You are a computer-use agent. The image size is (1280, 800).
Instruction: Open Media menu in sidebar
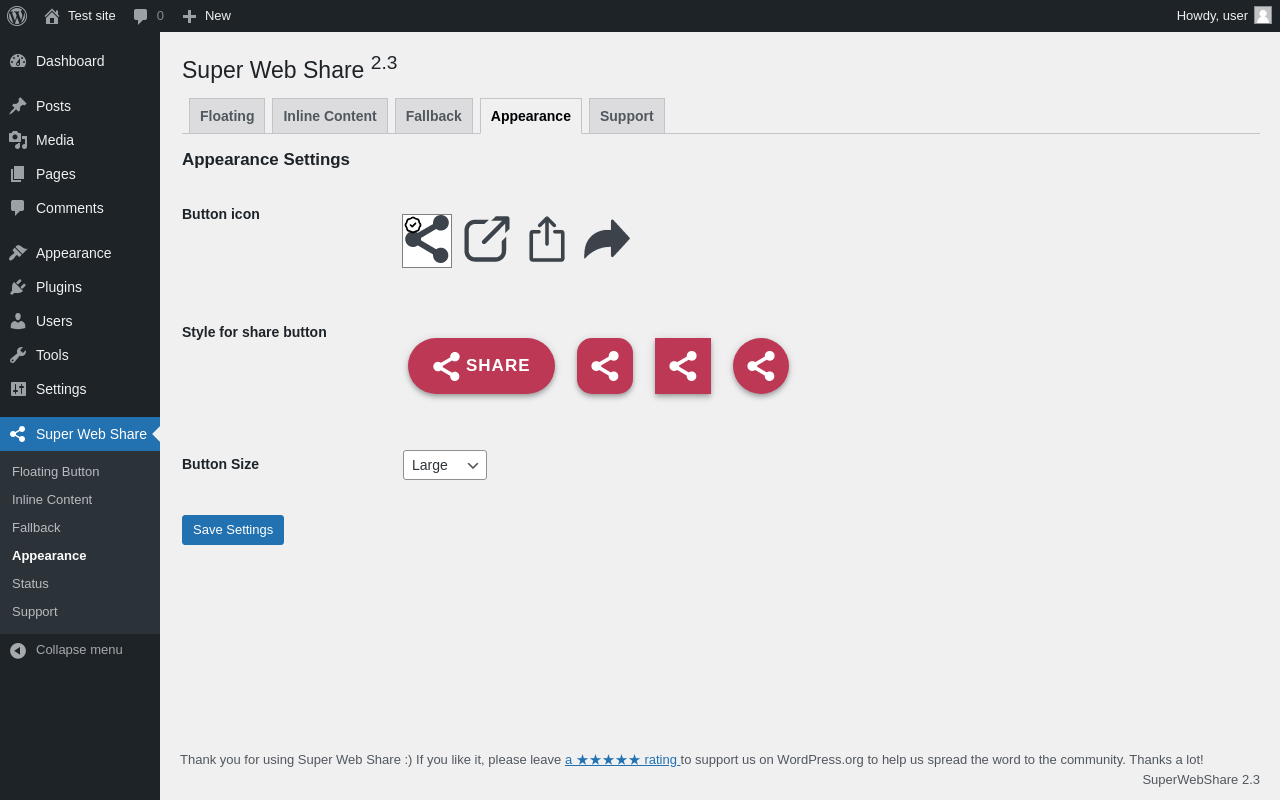coord(80,140)
